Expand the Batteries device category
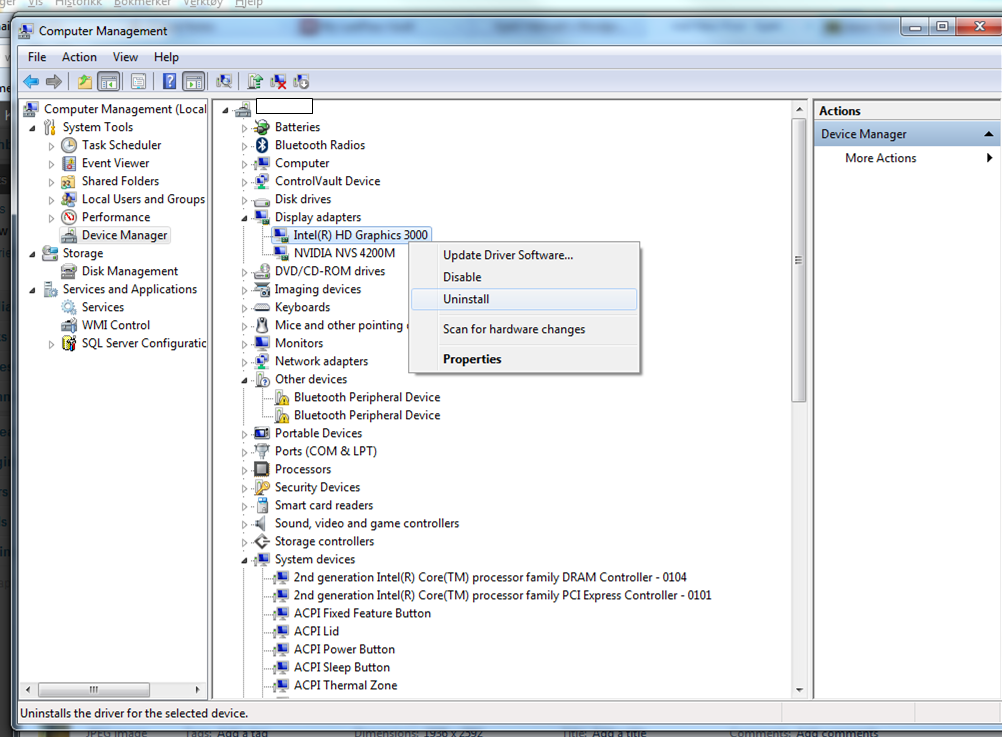 (x=244, y=128)
